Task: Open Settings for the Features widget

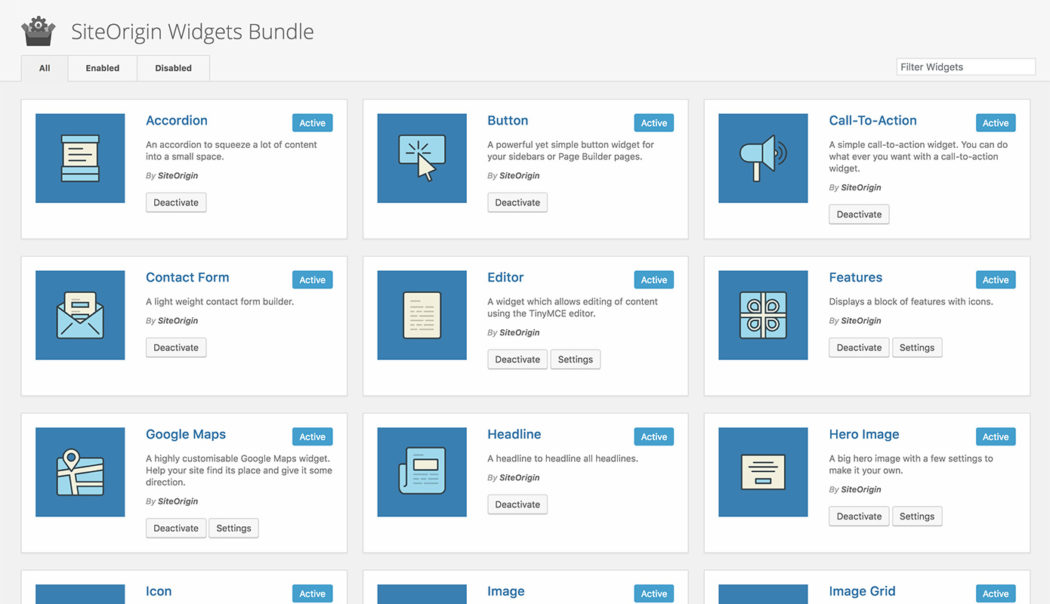Action: click(x=917, y=347)
